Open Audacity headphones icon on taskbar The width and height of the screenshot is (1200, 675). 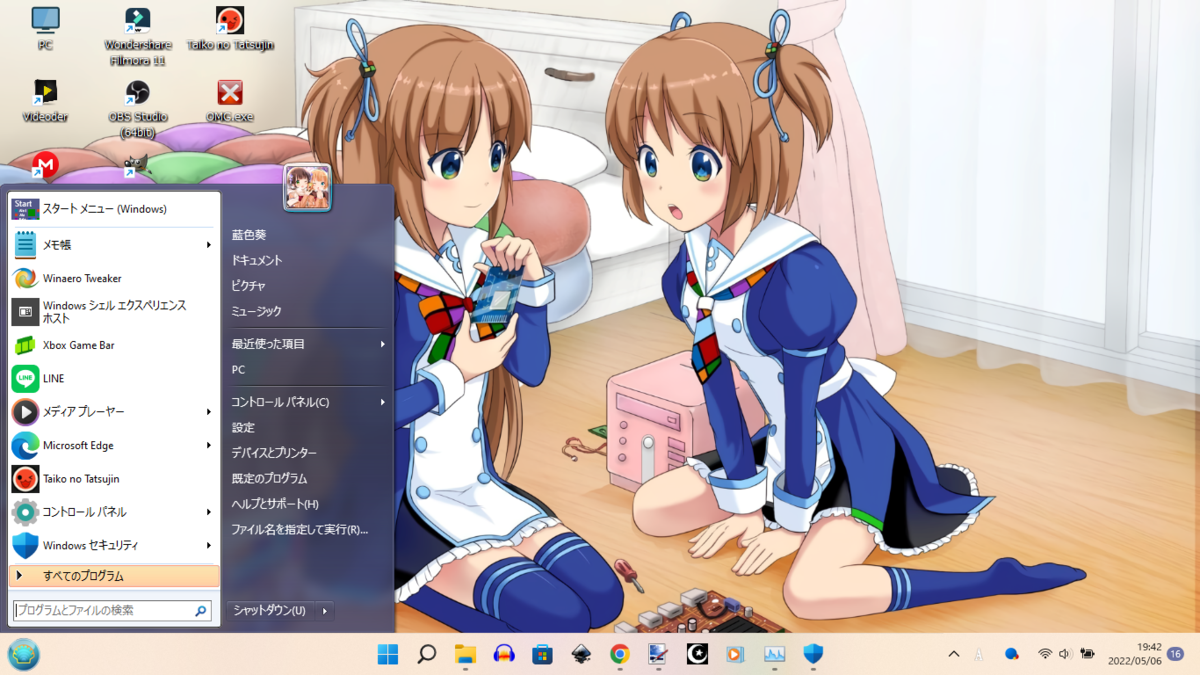coord(504,654)
